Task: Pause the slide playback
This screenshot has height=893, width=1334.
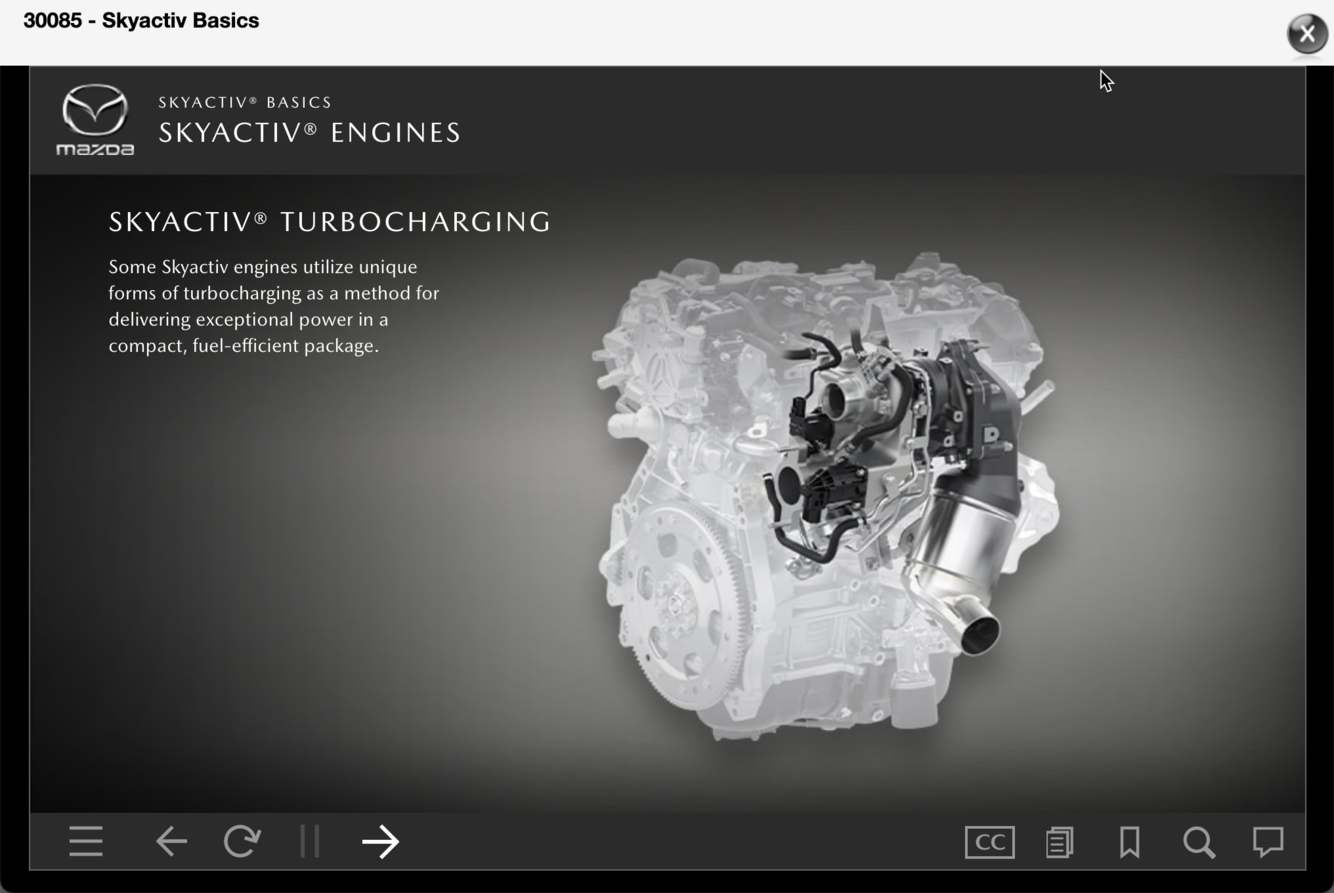Action: coord(310,841)
